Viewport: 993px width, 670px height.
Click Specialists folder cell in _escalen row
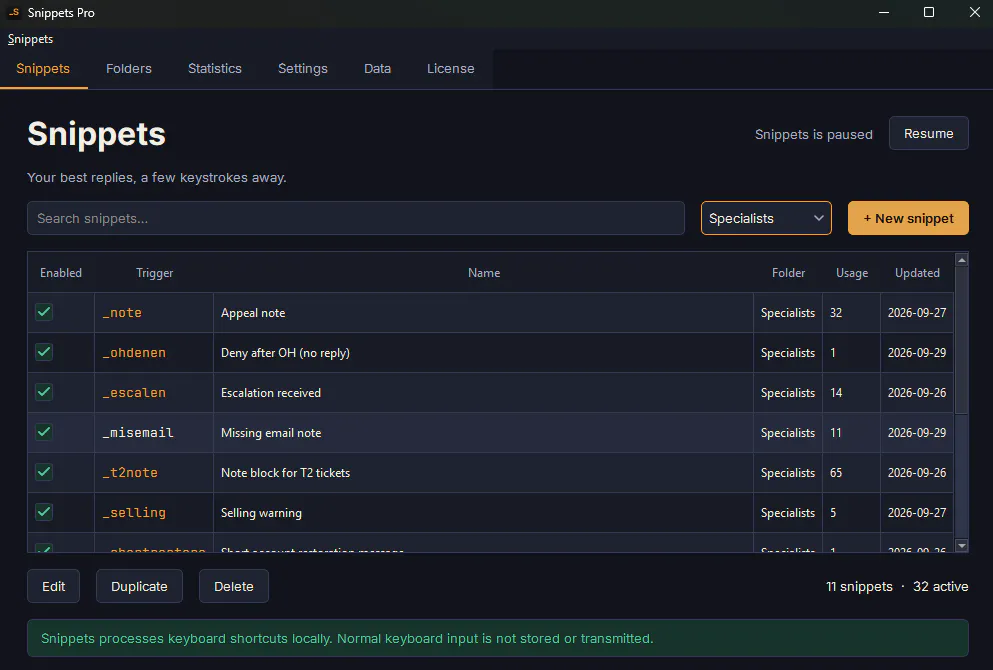tap(788, 392)
